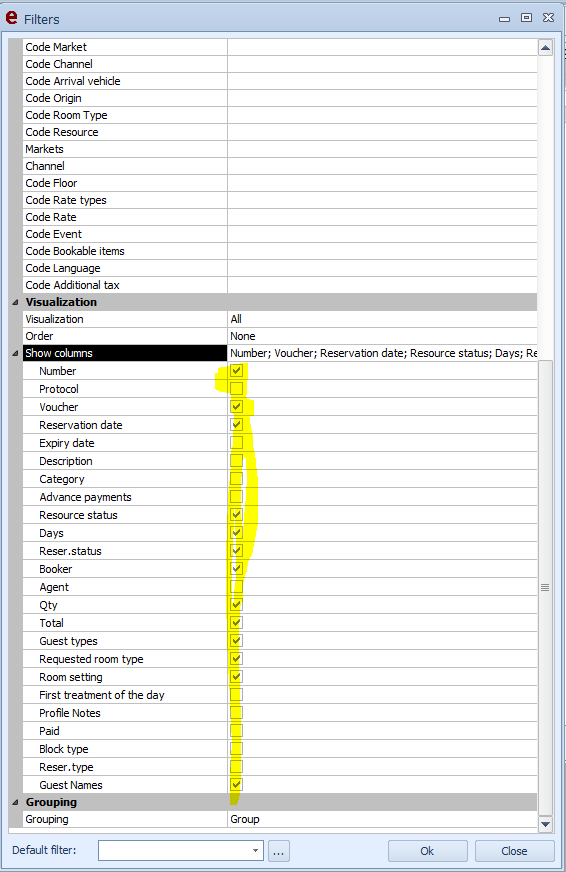The height and width of the screenshot is (872, 566).
Task: Click the Ok button
Action: (x=427, y=851)
